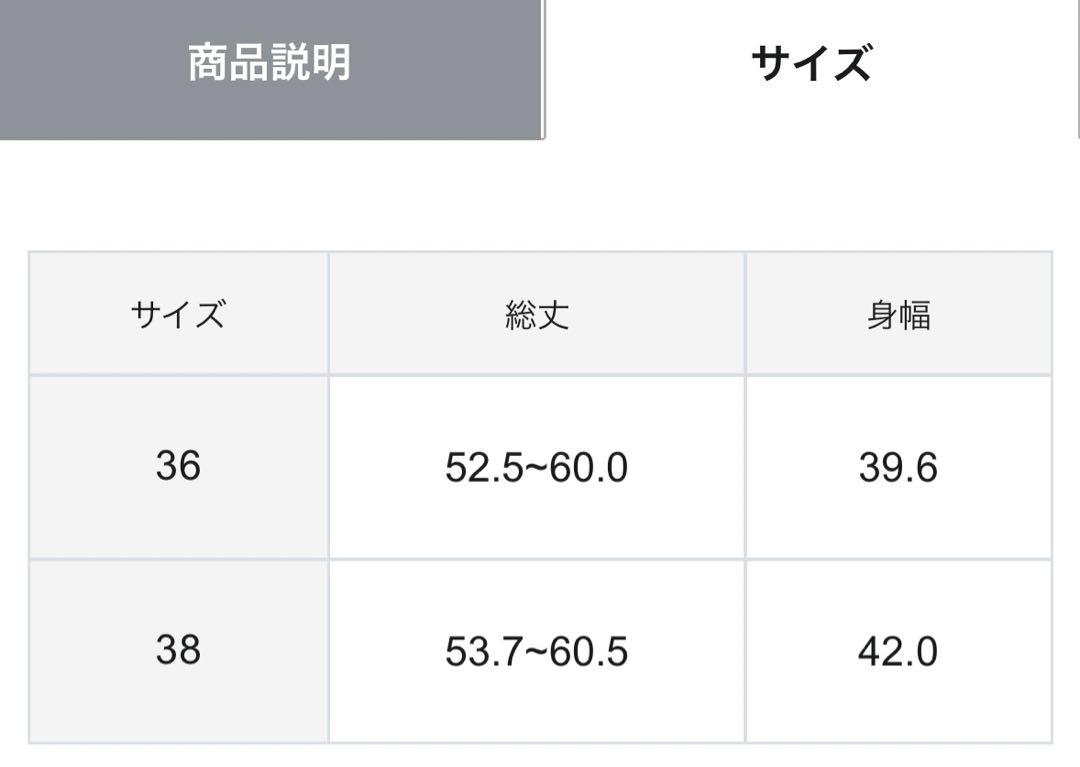The height and width of the screenshot is (767, 1080).
Task: Select the size 36 row label
Action: point(178,467)
